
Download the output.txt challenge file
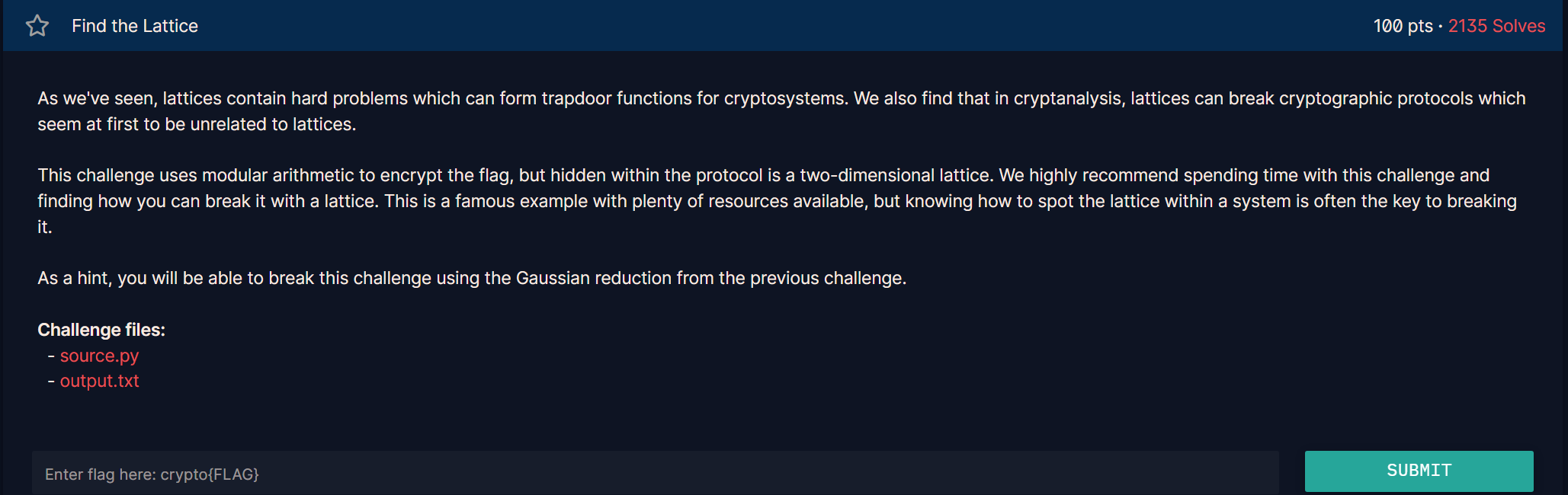click(99, 381)
